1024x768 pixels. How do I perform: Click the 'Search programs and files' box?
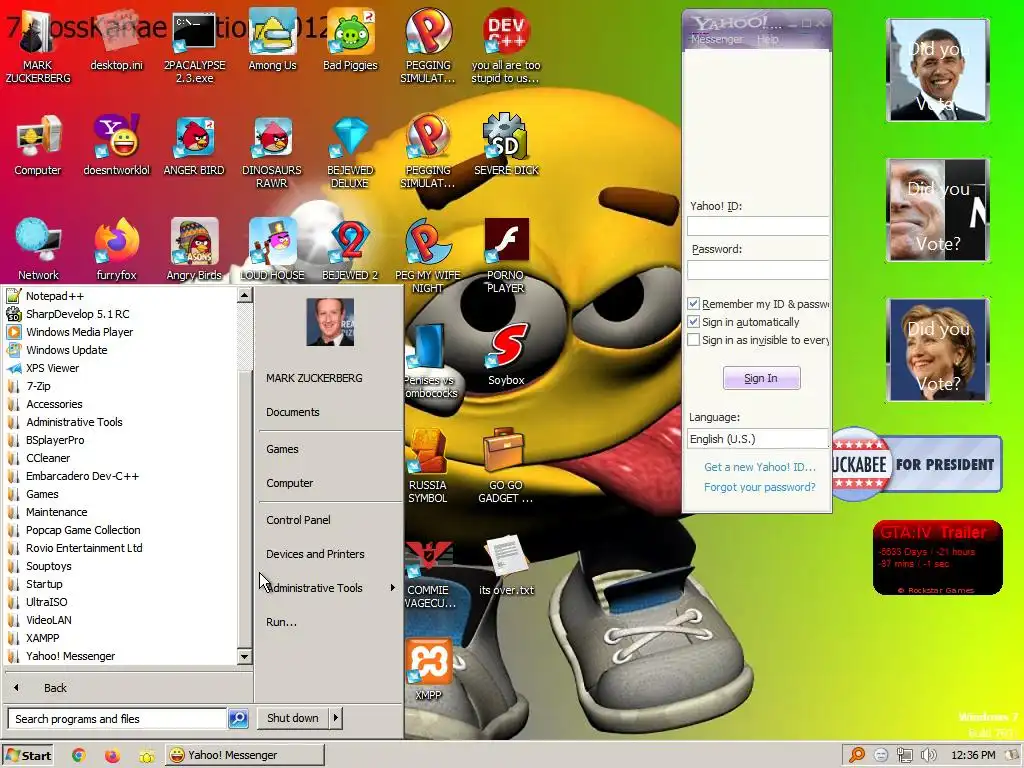[x=118, y=718]
